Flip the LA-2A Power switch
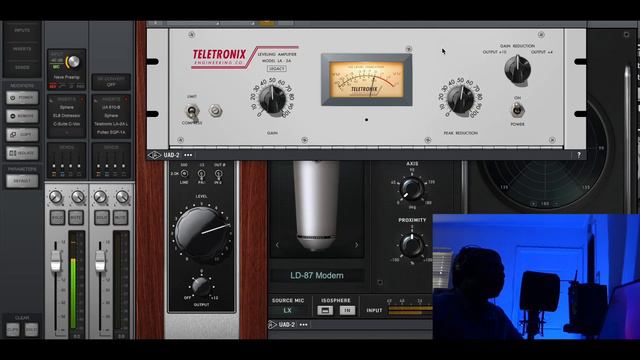The width and height of the screenshot is (640, 360). [x=518, y=110]
